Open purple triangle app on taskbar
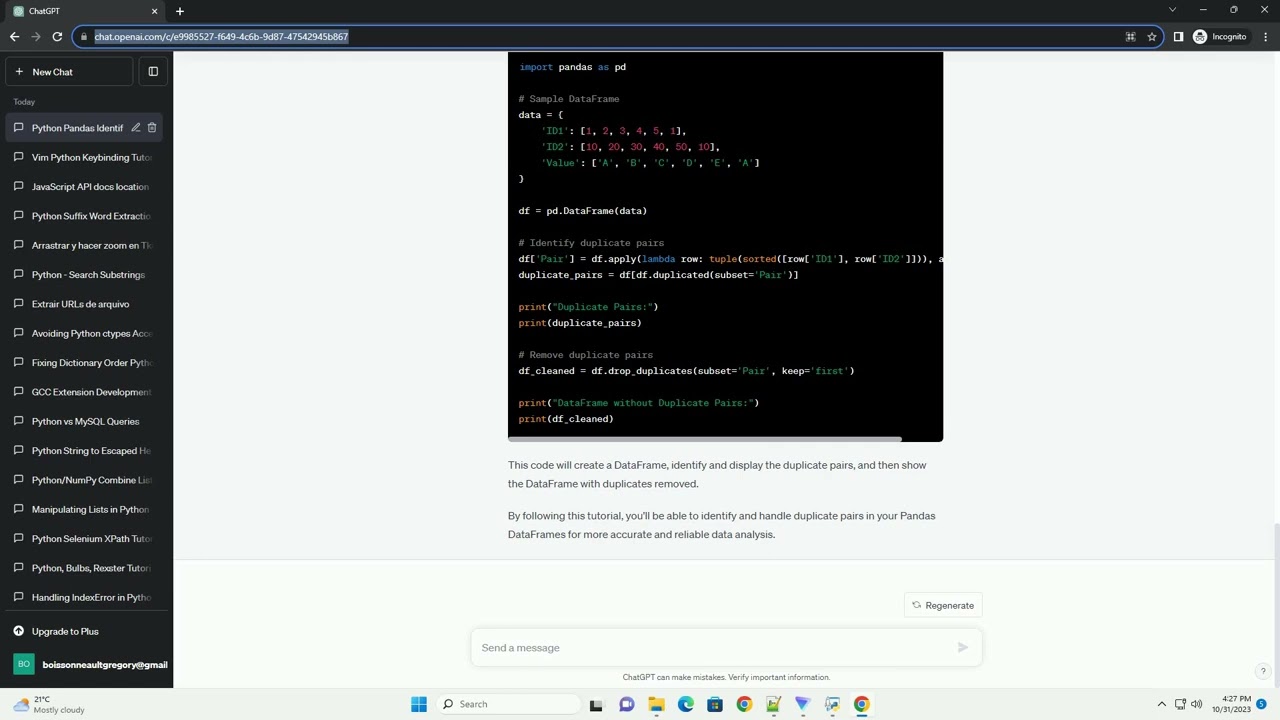This screenshot has width=1280, height=720. (802, 704)
